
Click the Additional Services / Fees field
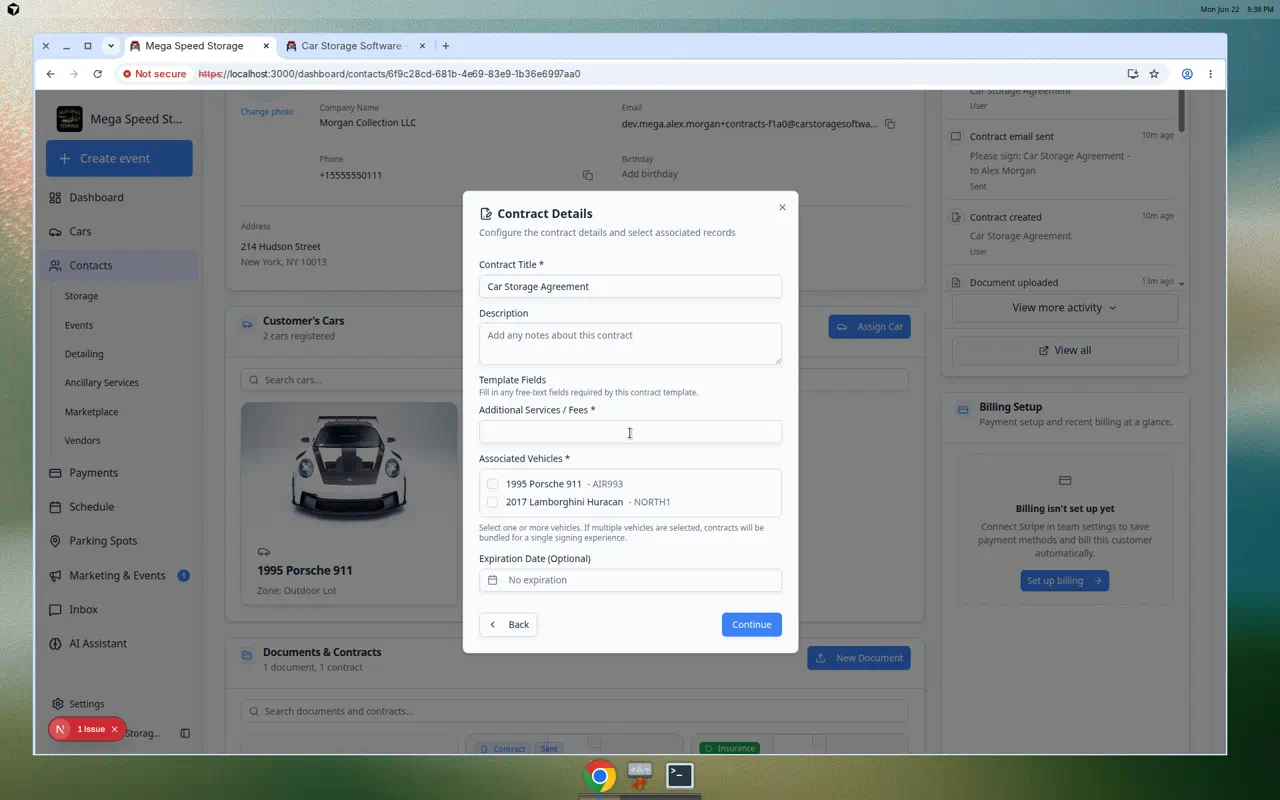[x=630, y=432]
